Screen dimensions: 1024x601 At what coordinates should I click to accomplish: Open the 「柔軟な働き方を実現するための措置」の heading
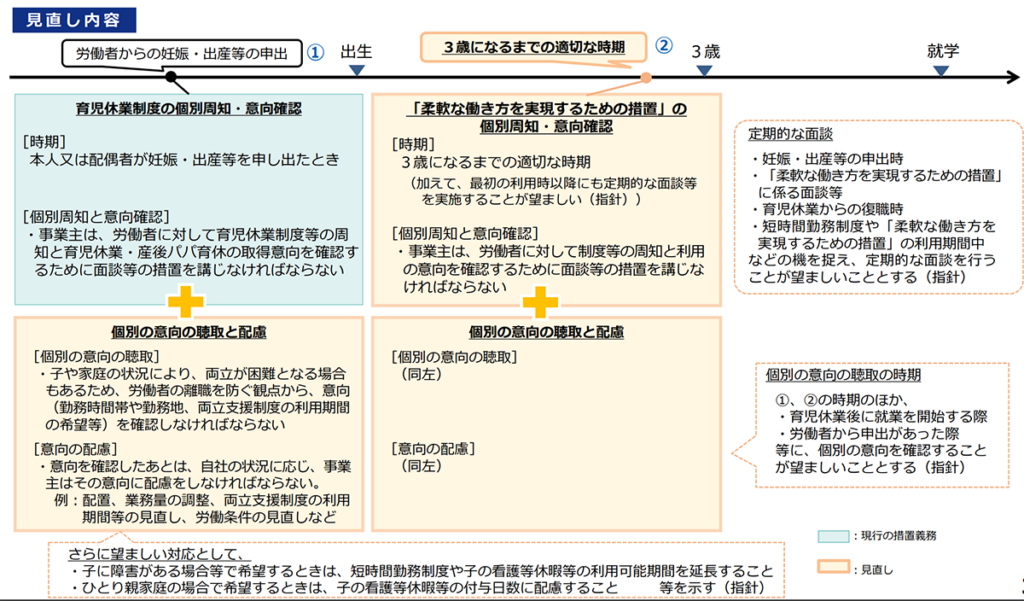546,109
